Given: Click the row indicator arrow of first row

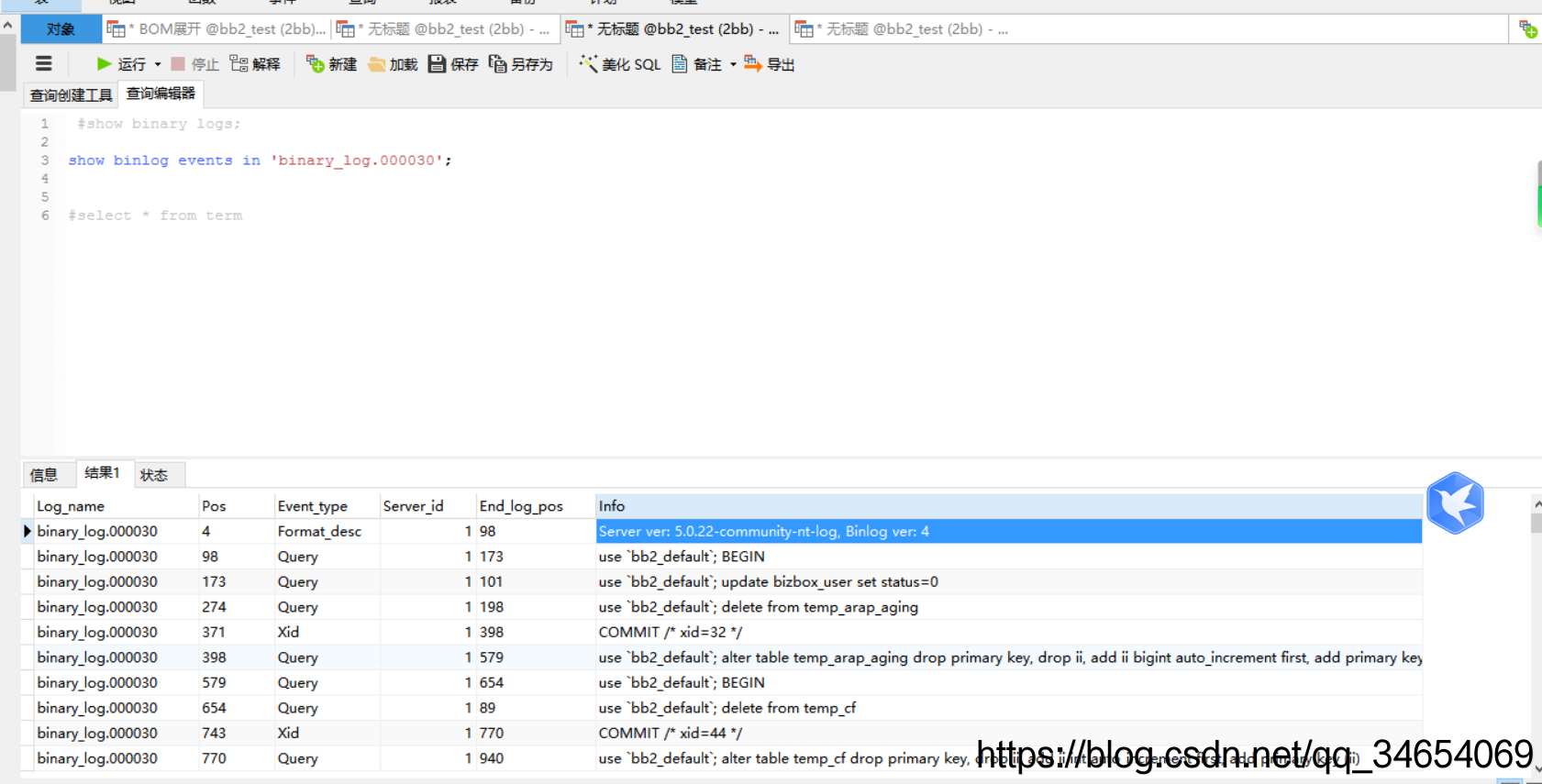Looking at the screenshot, I should 28,531.
